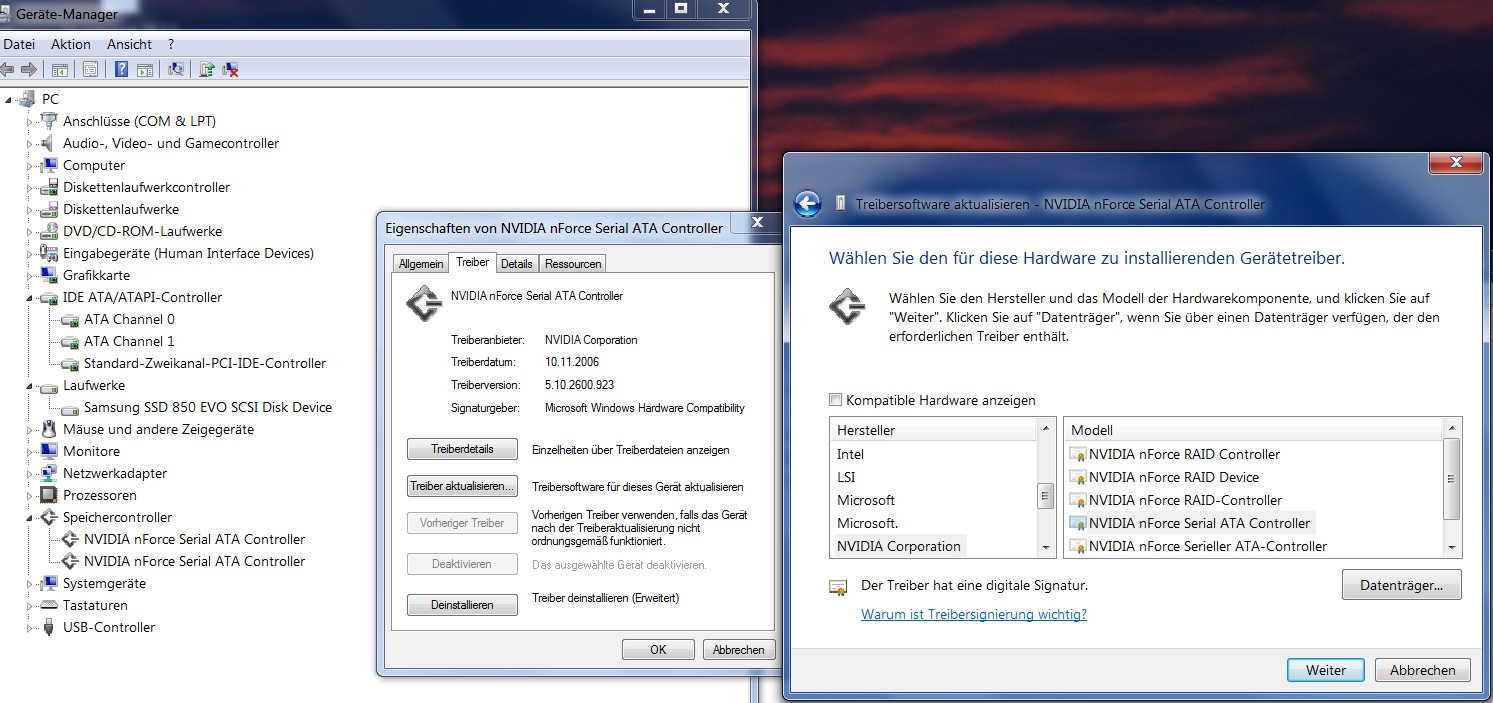Enable Kompatible Hardware anzeigen checkbox
The width and height of the screenshot is (1493, 703).
836,400
